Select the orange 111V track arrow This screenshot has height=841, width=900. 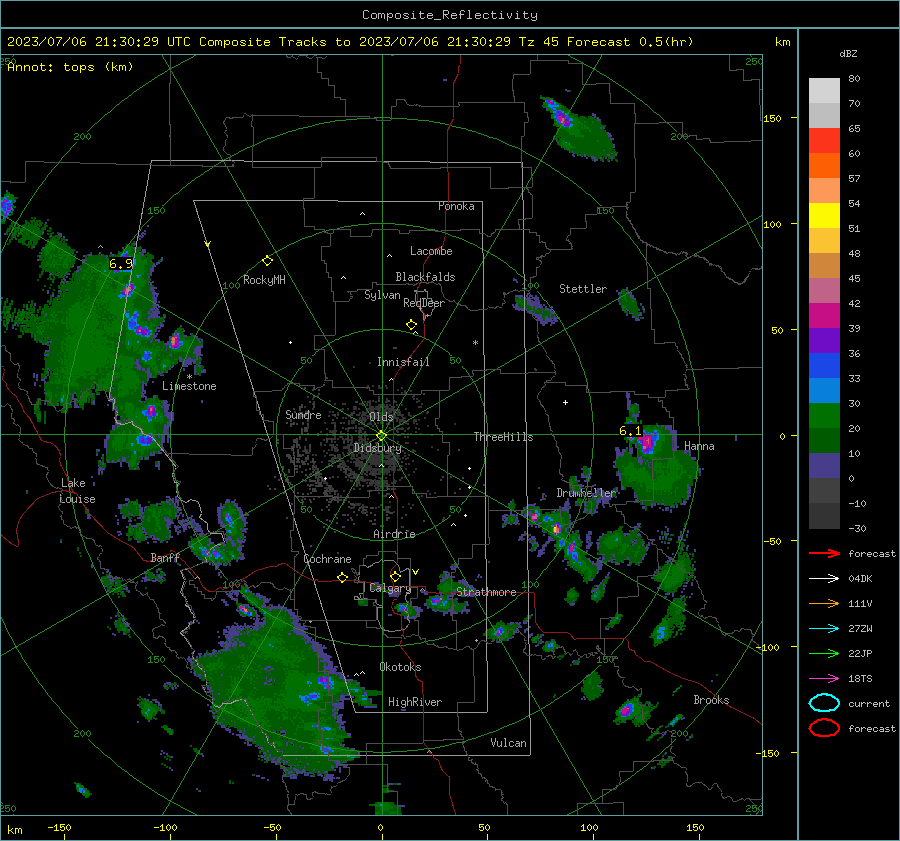824,603
